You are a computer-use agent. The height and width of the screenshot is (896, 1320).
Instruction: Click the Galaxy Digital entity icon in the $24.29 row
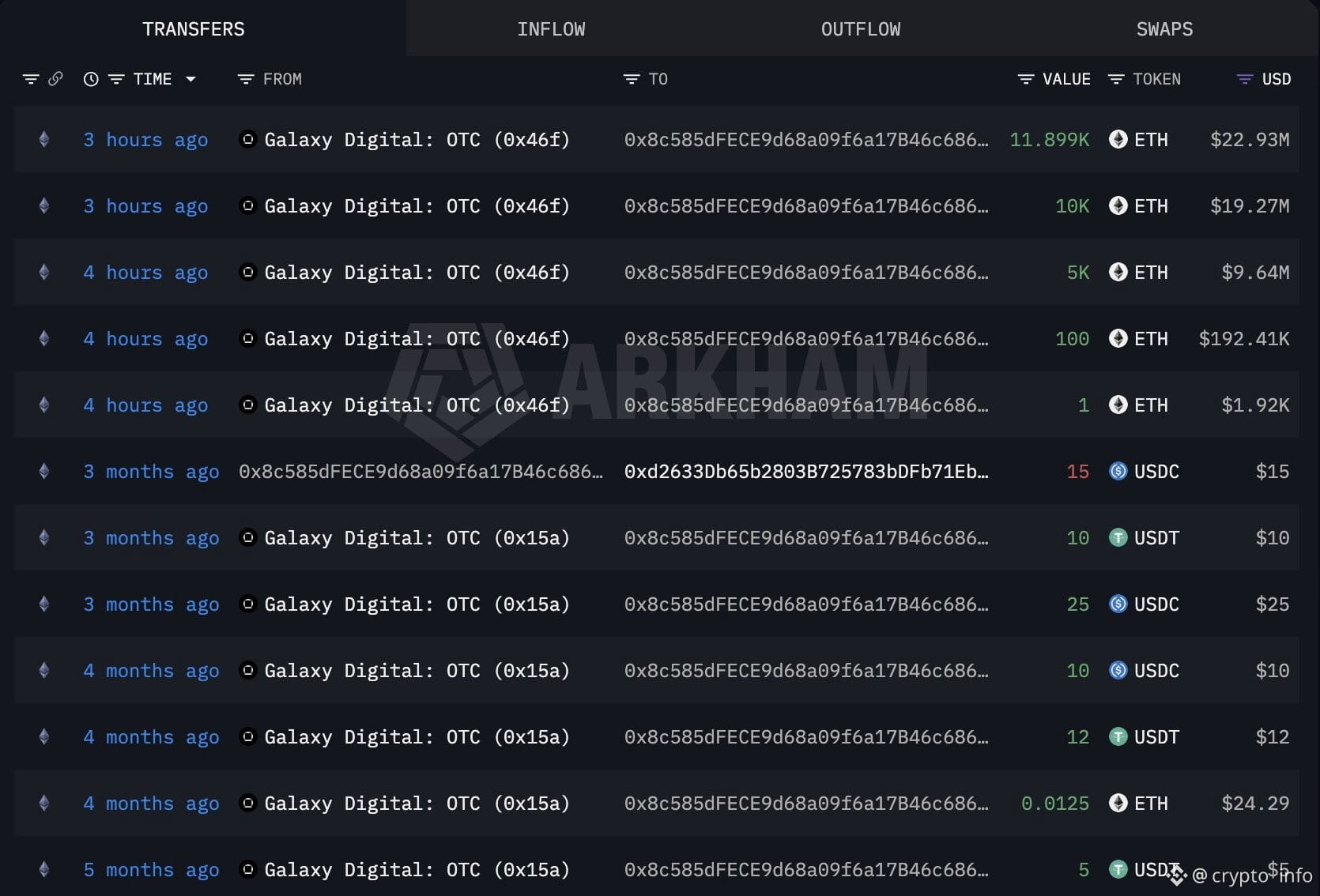[247, 804]
